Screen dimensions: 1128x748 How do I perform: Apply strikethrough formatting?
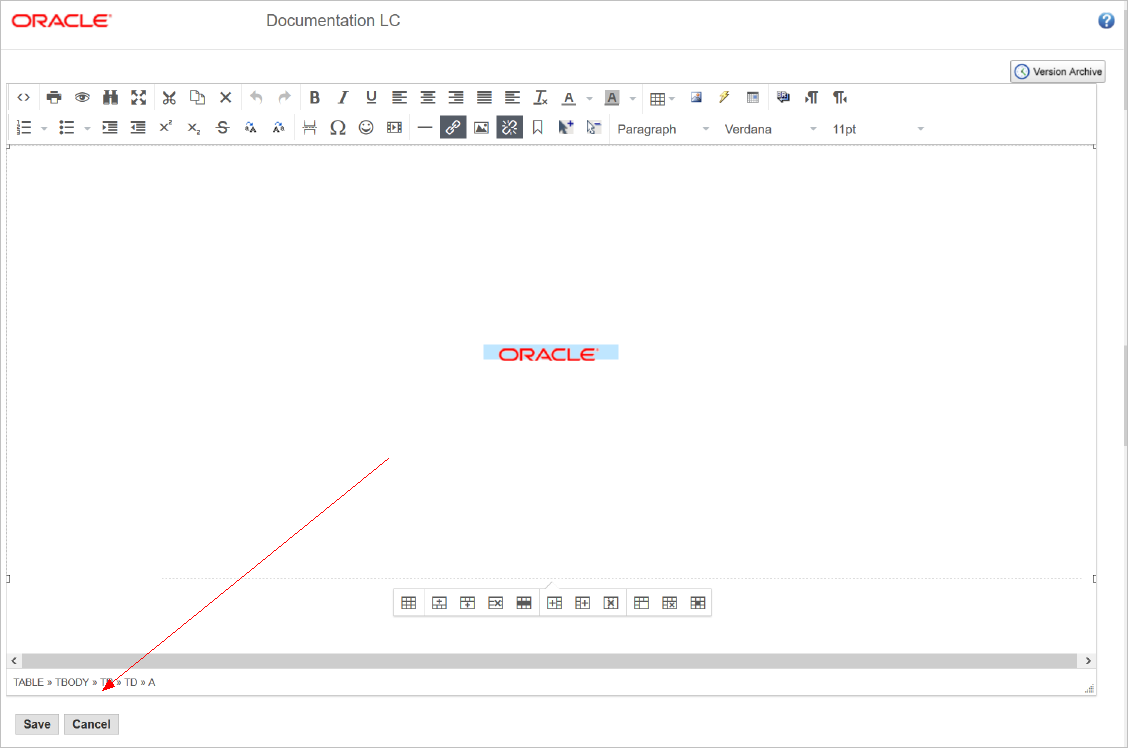click(222, 128)
